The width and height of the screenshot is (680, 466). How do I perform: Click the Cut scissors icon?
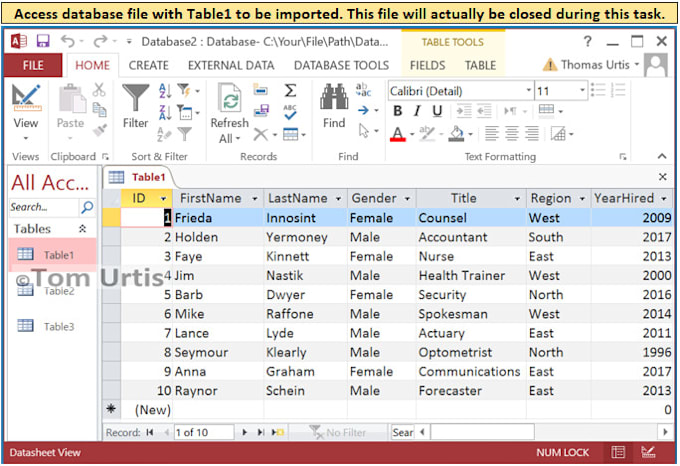click(99, 90)
